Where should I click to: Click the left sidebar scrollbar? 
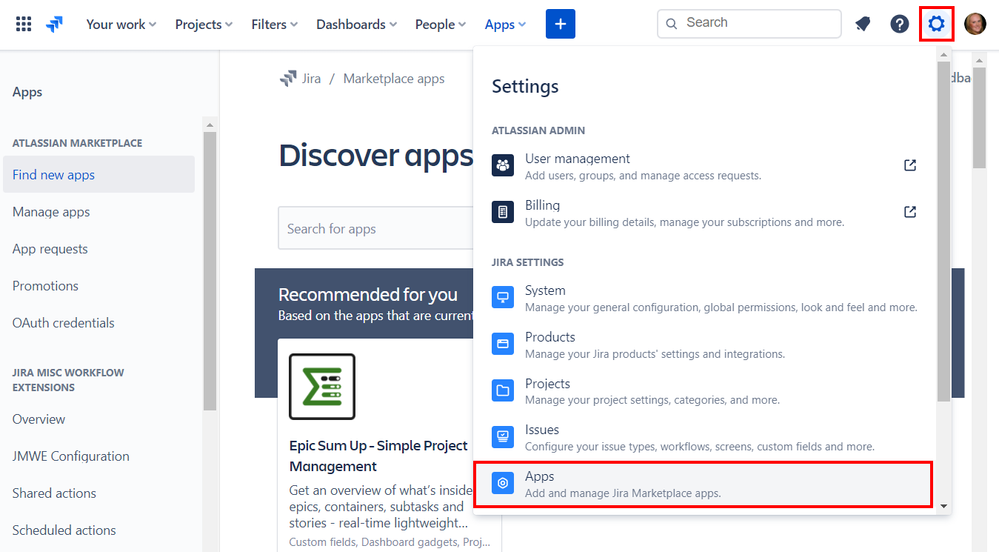[210, 271]
